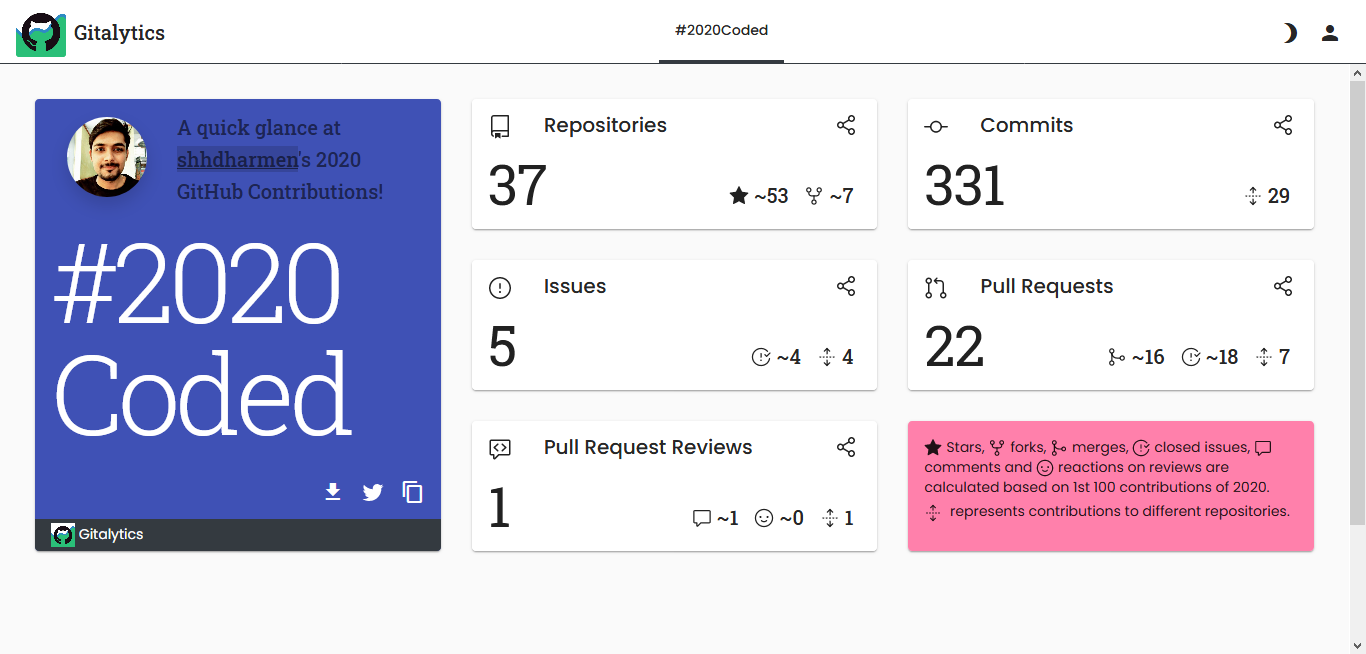
Task: Click the Pull Request Reviews heading
Action: [648, 447]
